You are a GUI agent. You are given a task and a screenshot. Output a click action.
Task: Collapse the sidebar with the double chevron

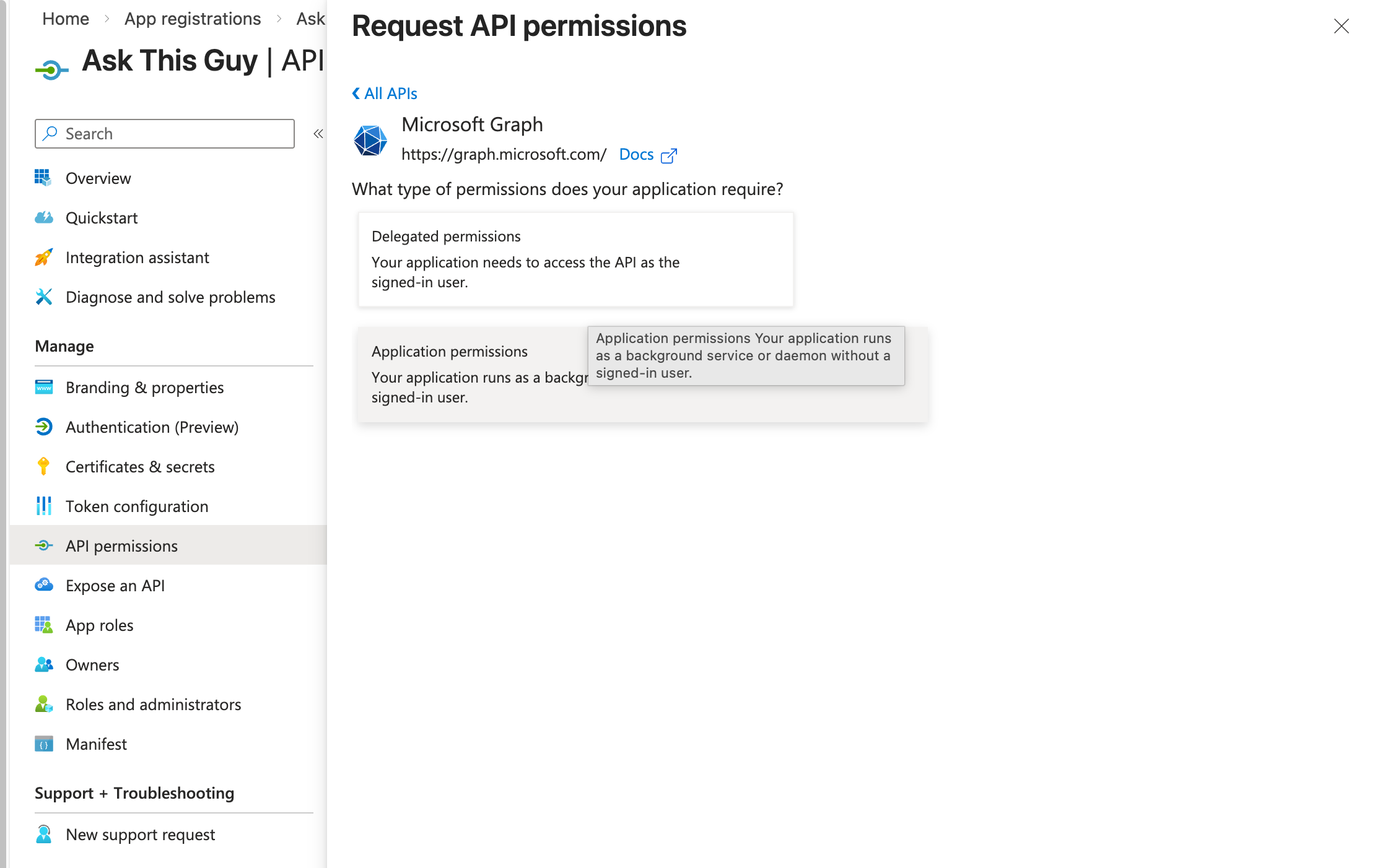[318, 133]
